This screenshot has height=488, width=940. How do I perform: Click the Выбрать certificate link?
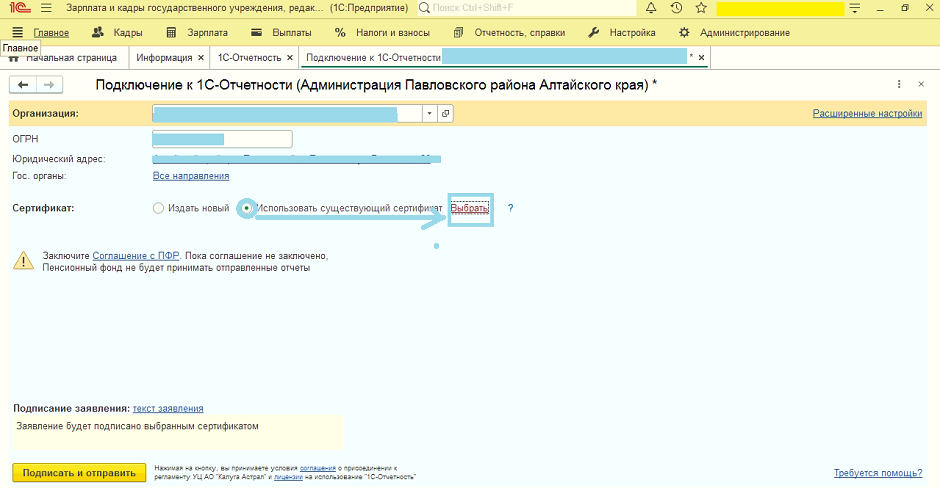[x=469, y=208]
